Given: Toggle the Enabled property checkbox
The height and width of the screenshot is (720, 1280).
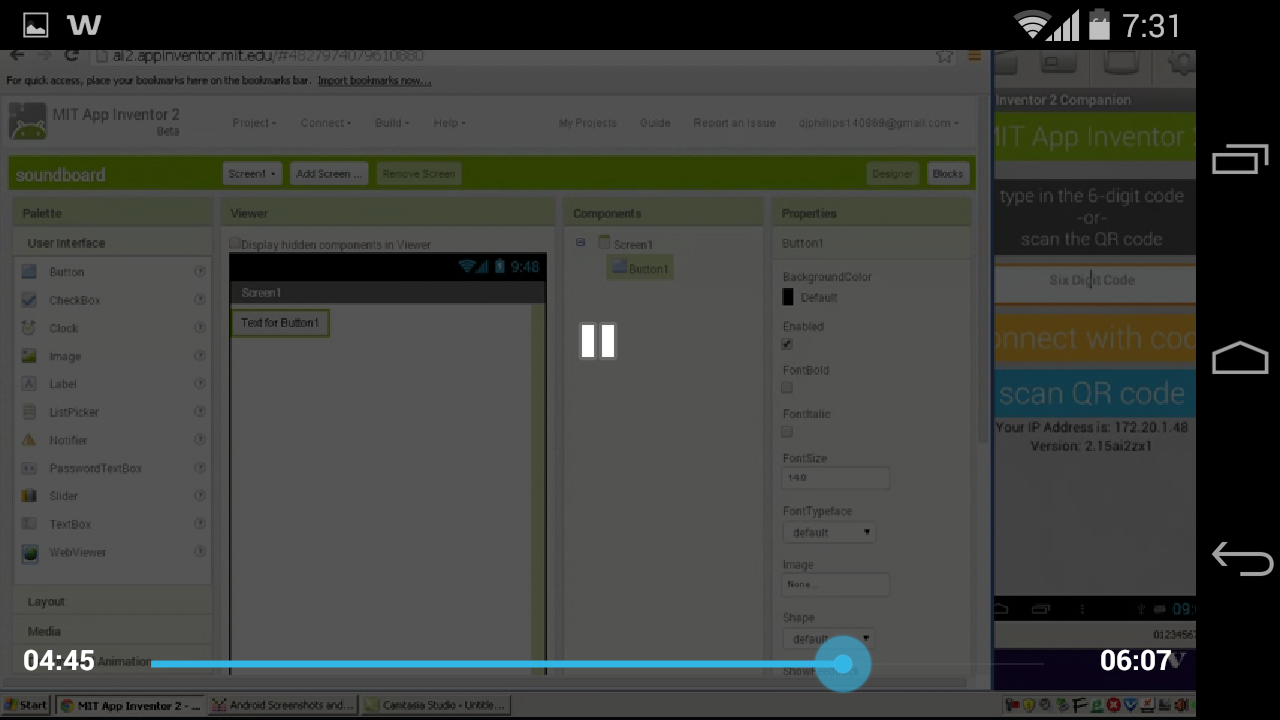Looking at the screenshot, I should (787, 344).
